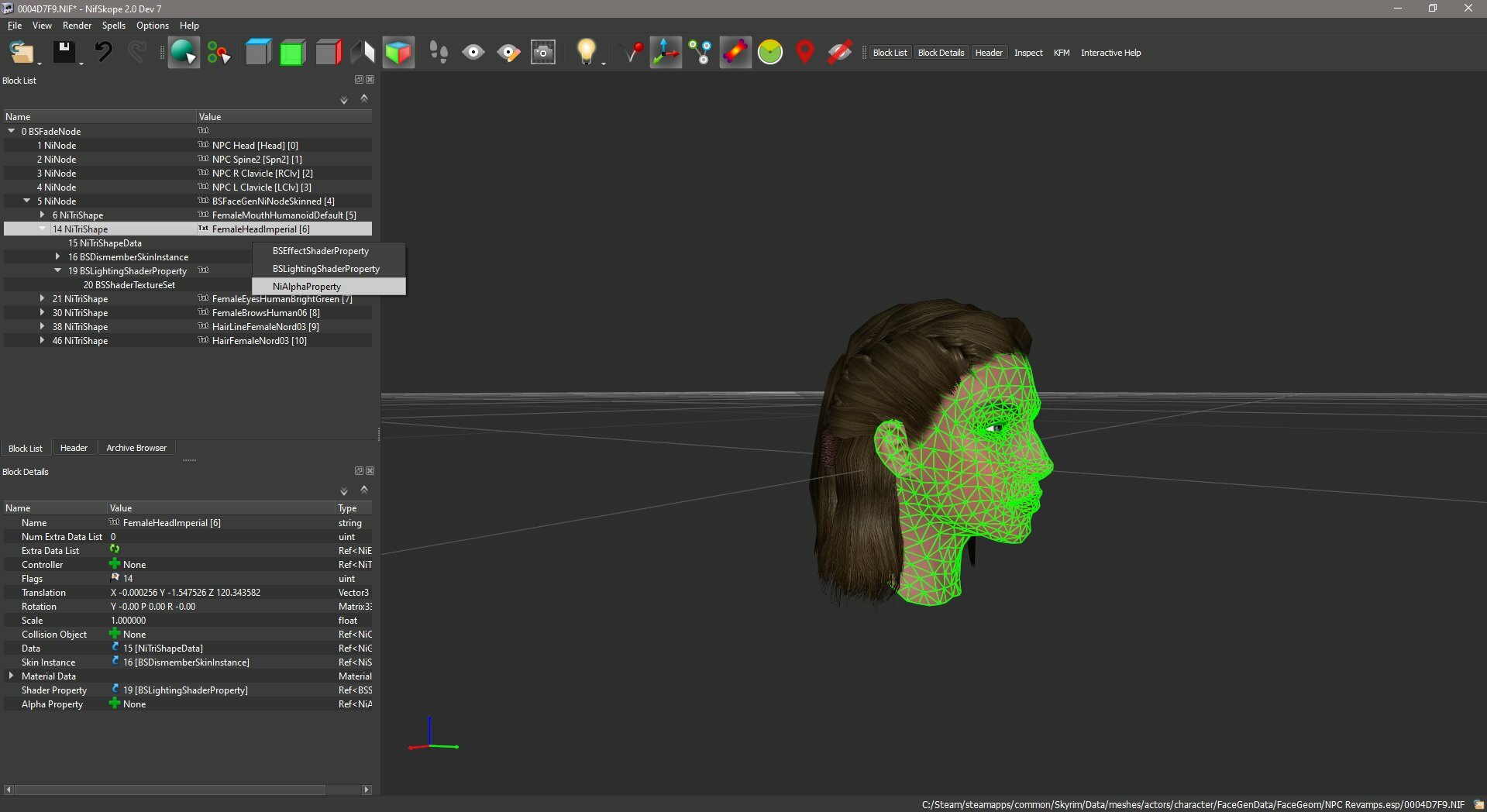Click the Block Details toolbar button
Viewport: 1487px width, 812px height.
click(941, 53)
